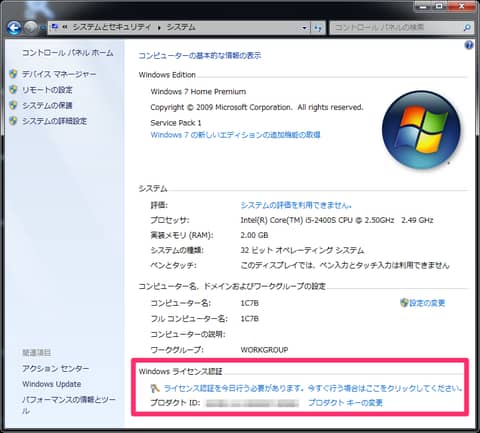Click システムの評価を利用できません link
Viewport: 480px width, 433px height.
point(296,205)
